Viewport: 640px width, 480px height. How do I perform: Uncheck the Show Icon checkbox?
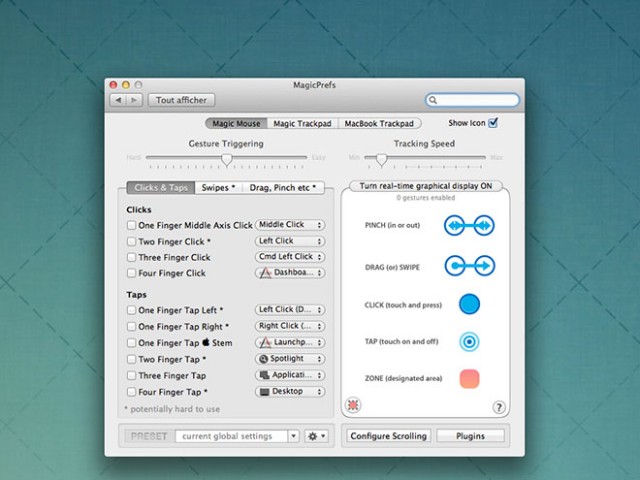tap(493, 123)
